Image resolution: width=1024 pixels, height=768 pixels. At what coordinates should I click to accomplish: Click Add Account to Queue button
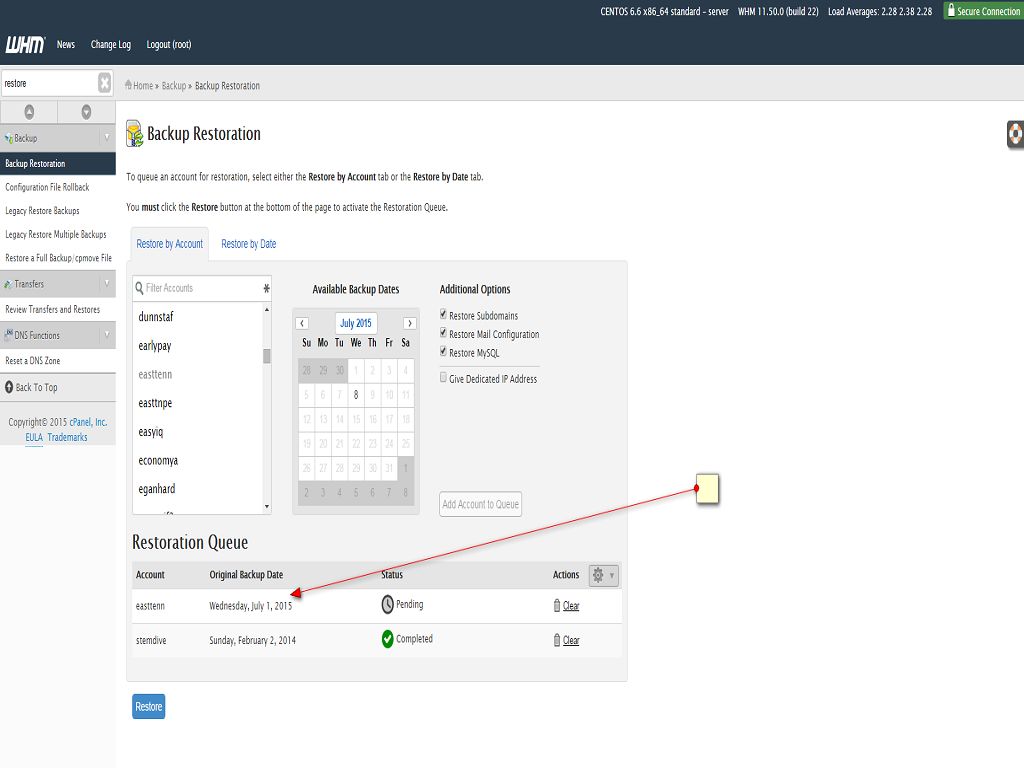point(481,504)
